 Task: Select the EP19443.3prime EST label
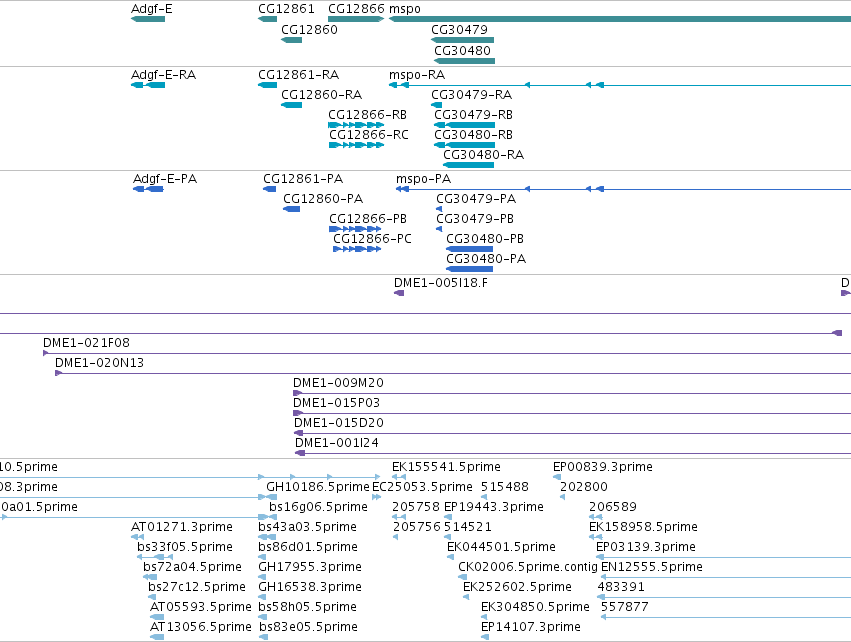494,507
